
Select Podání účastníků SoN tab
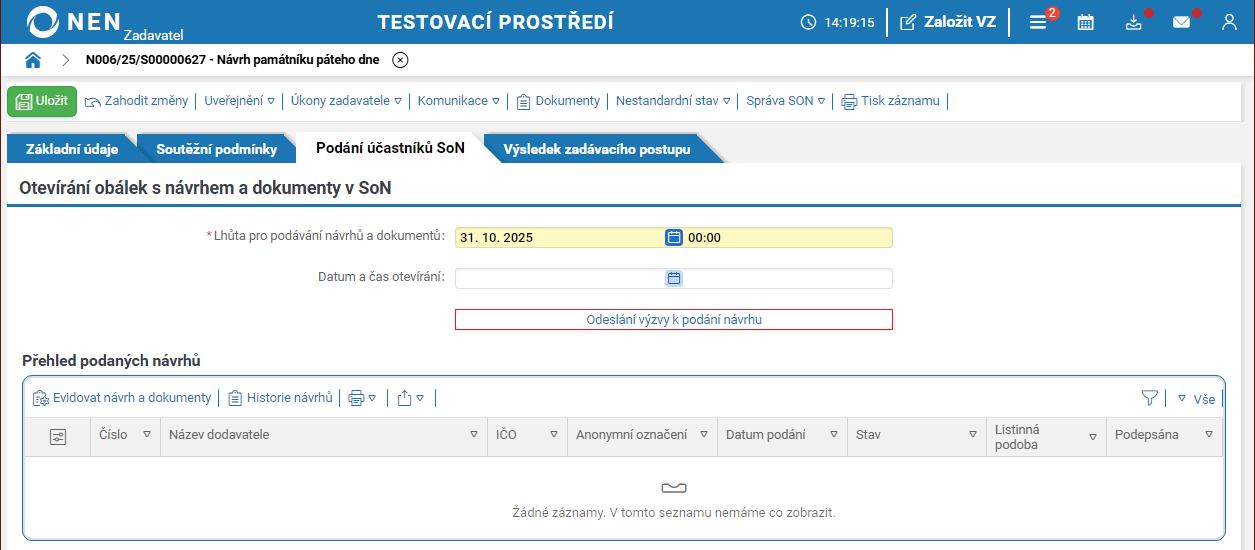390,148
